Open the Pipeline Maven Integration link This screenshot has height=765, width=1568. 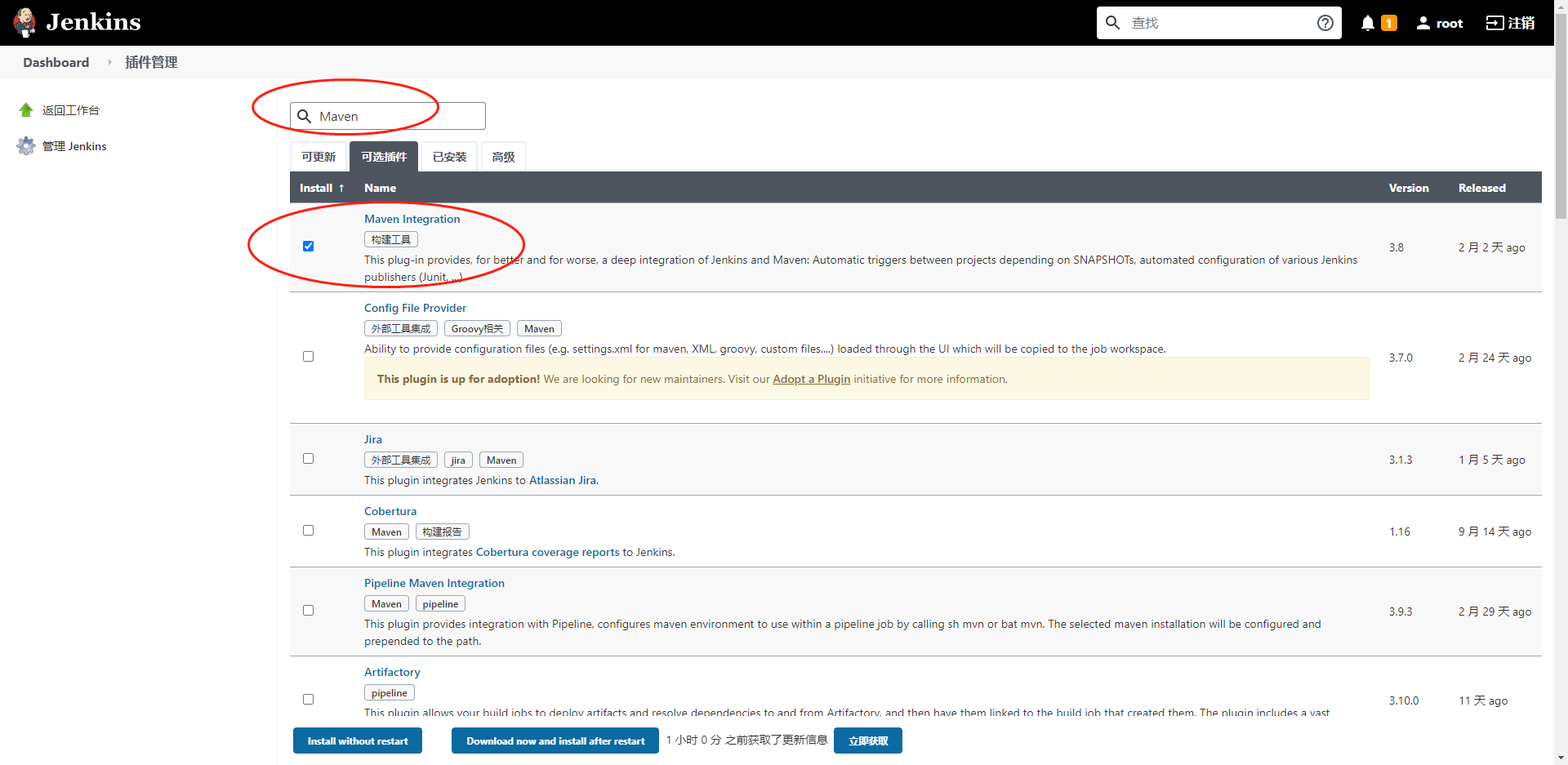tap(434, 583)
